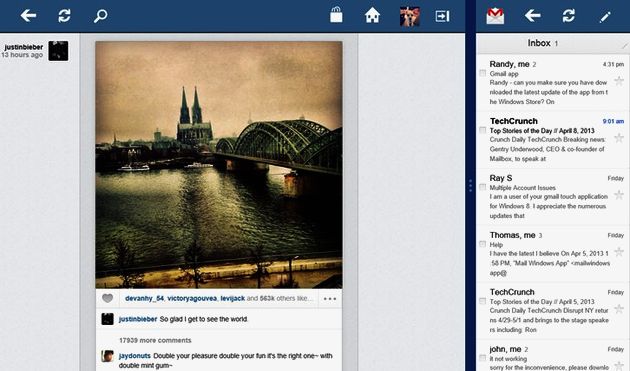Open search in Instagram panel

pyautogui.click(x=100, y=16)
